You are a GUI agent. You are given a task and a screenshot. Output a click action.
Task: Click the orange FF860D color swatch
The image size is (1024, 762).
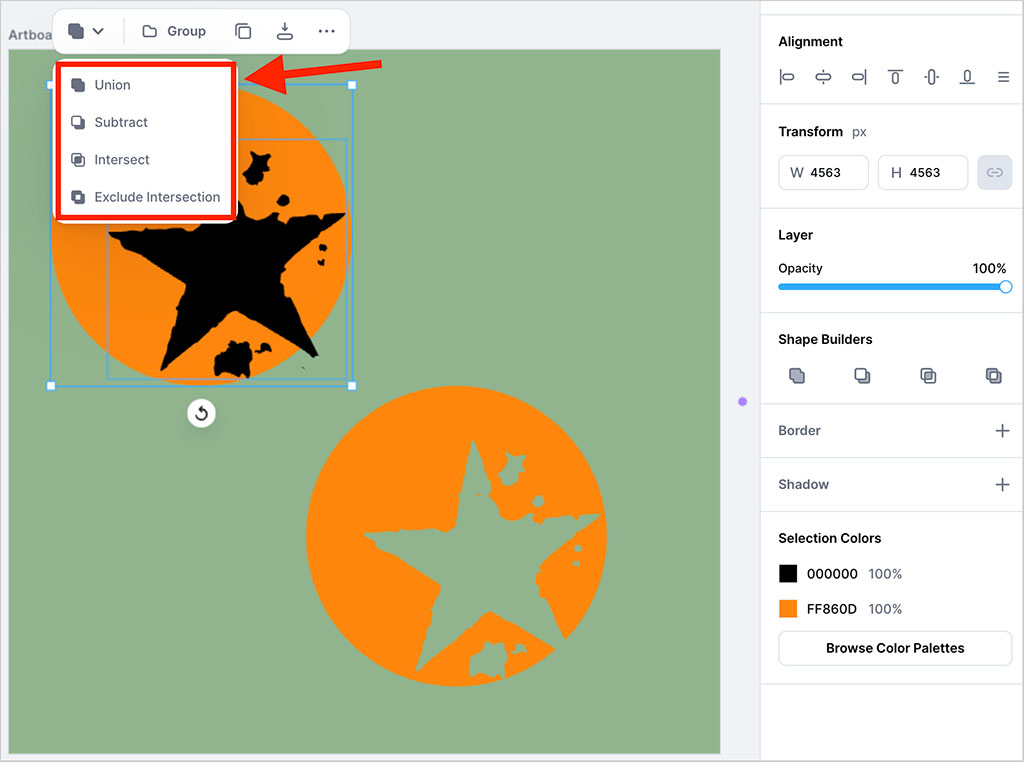[x=788, y=609]
